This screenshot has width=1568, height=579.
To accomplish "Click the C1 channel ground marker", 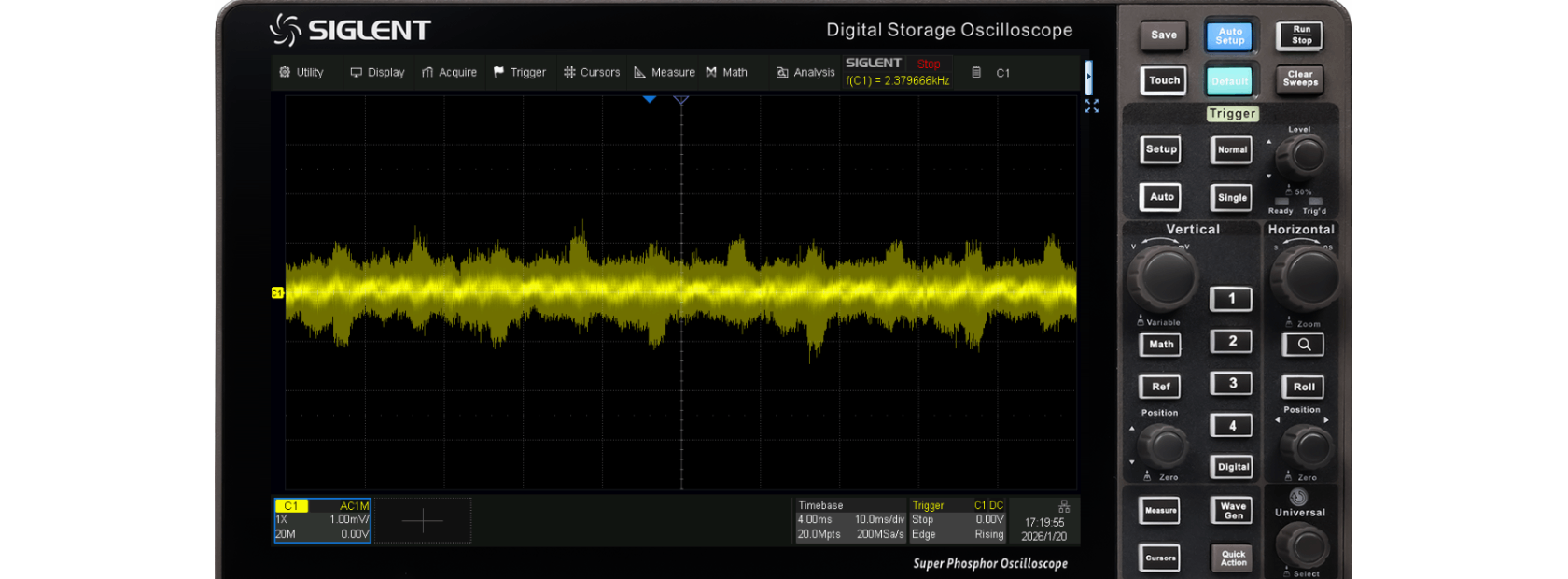I will pos(277,293).
